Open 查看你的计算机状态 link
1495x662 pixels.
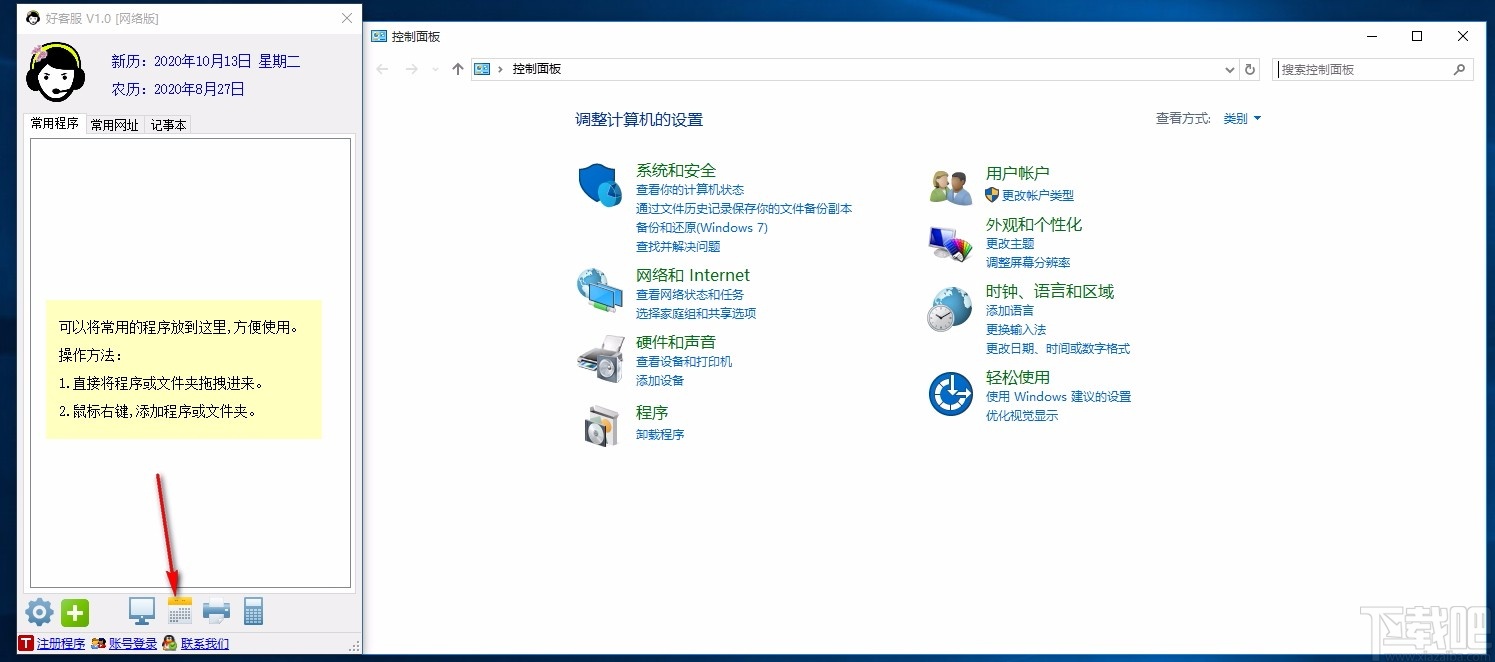(690, 189)
